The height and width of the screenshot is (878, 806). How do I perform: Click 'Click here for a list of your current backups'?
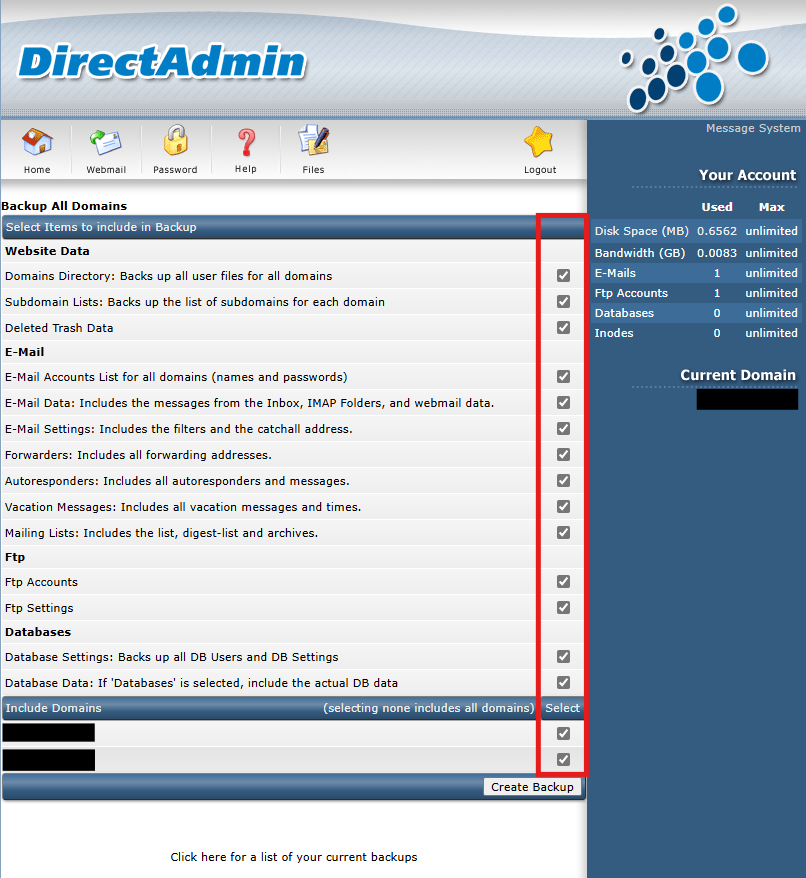[x=293, y=857]
